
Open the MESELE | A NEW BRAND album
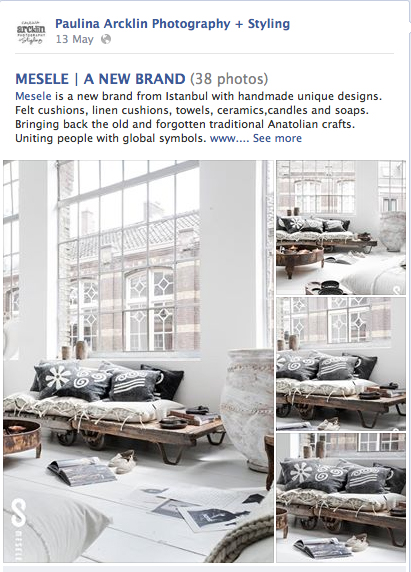[x=100, y=79]
